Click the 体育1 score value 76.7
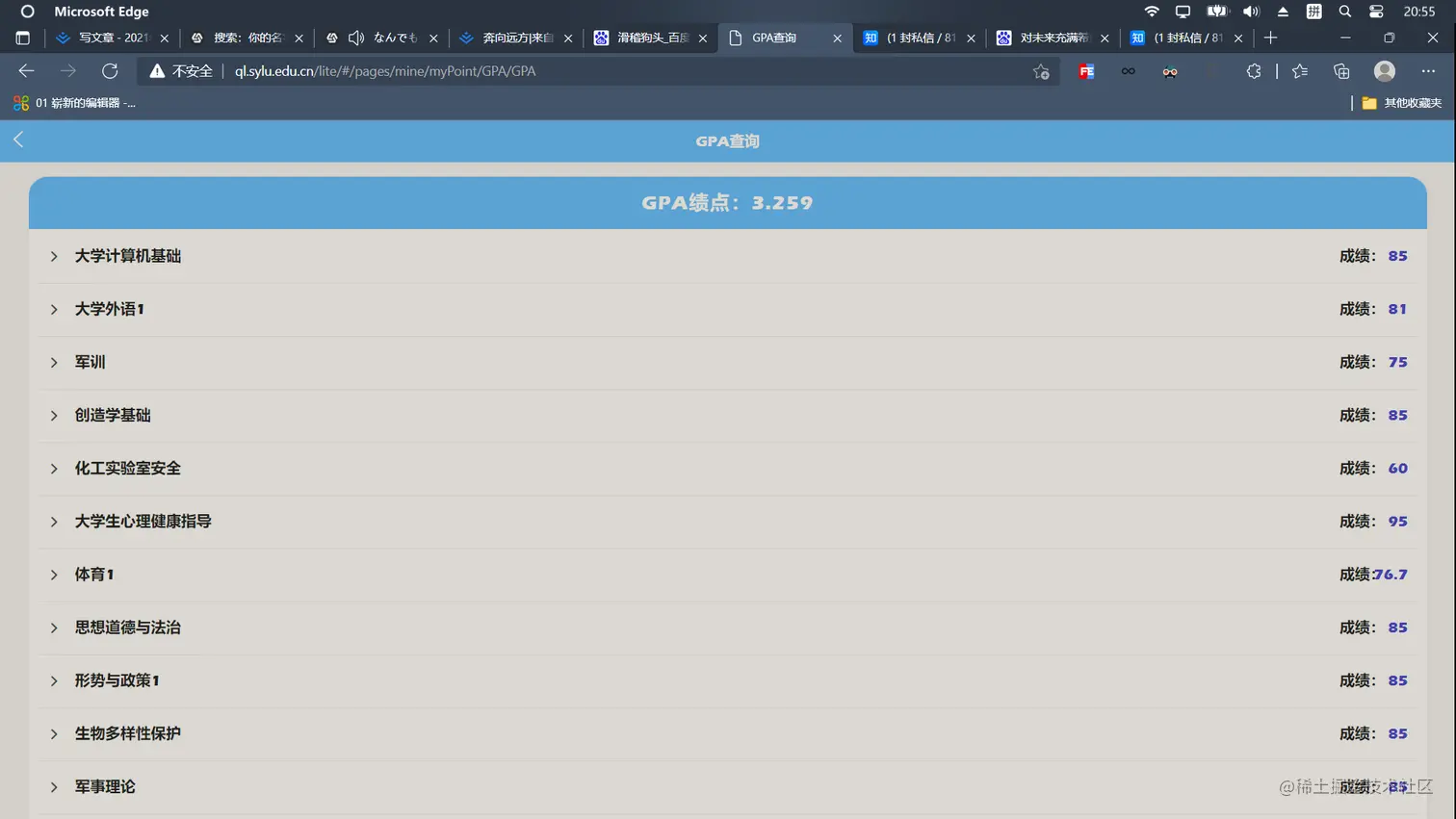The image size is (1456, 819). [x=1391, y=575]
